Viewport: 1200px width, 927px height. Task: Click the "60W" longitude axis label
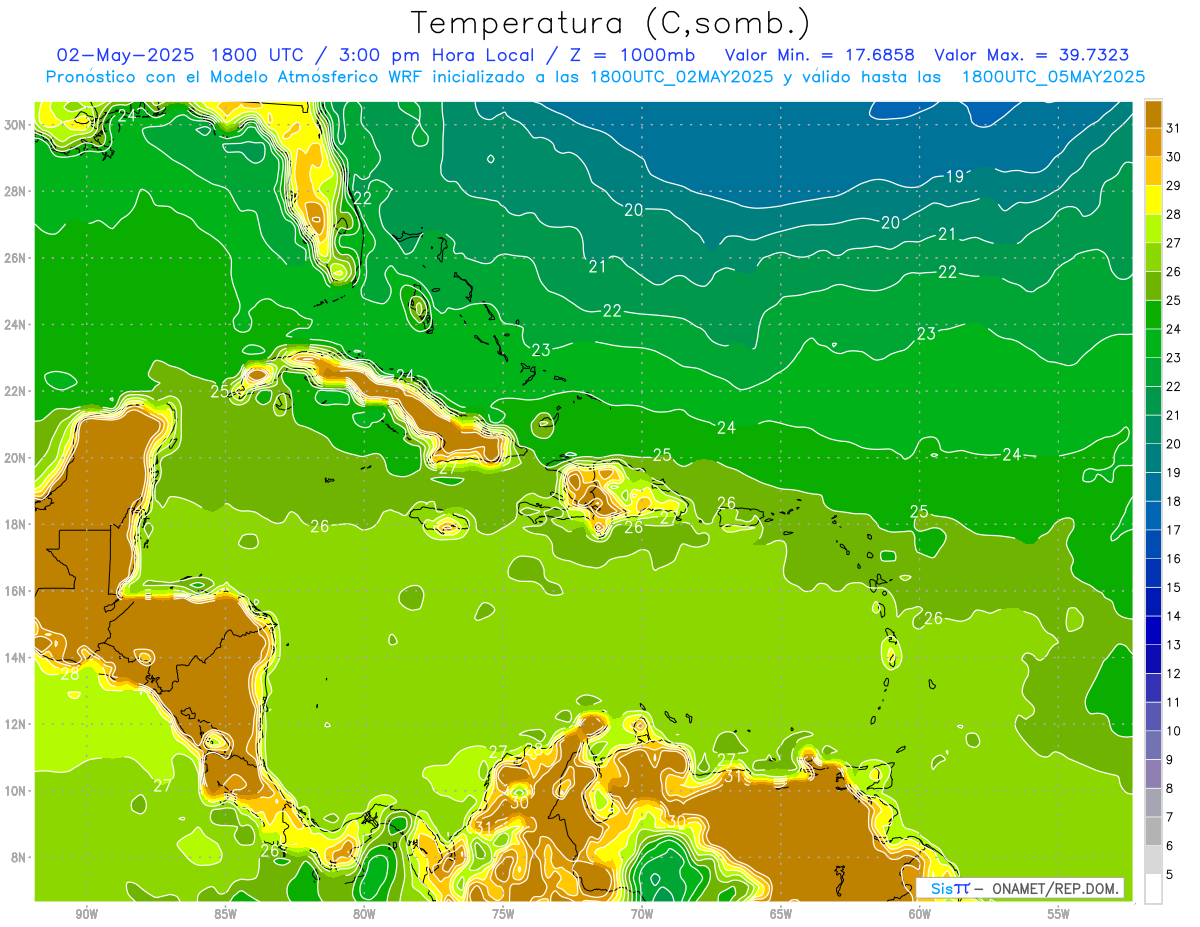(x=920, y=914)
